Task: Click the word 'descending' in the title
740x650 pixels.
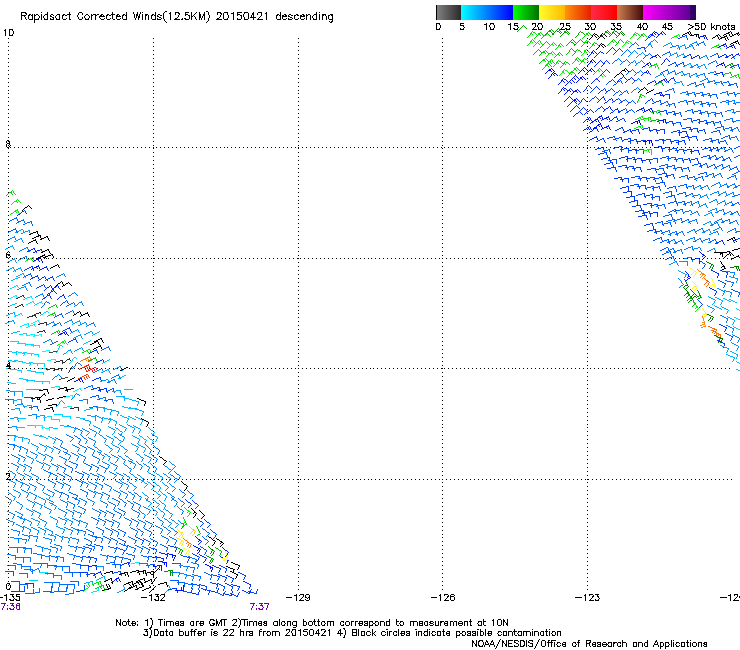Action: [x=304, y=17]
